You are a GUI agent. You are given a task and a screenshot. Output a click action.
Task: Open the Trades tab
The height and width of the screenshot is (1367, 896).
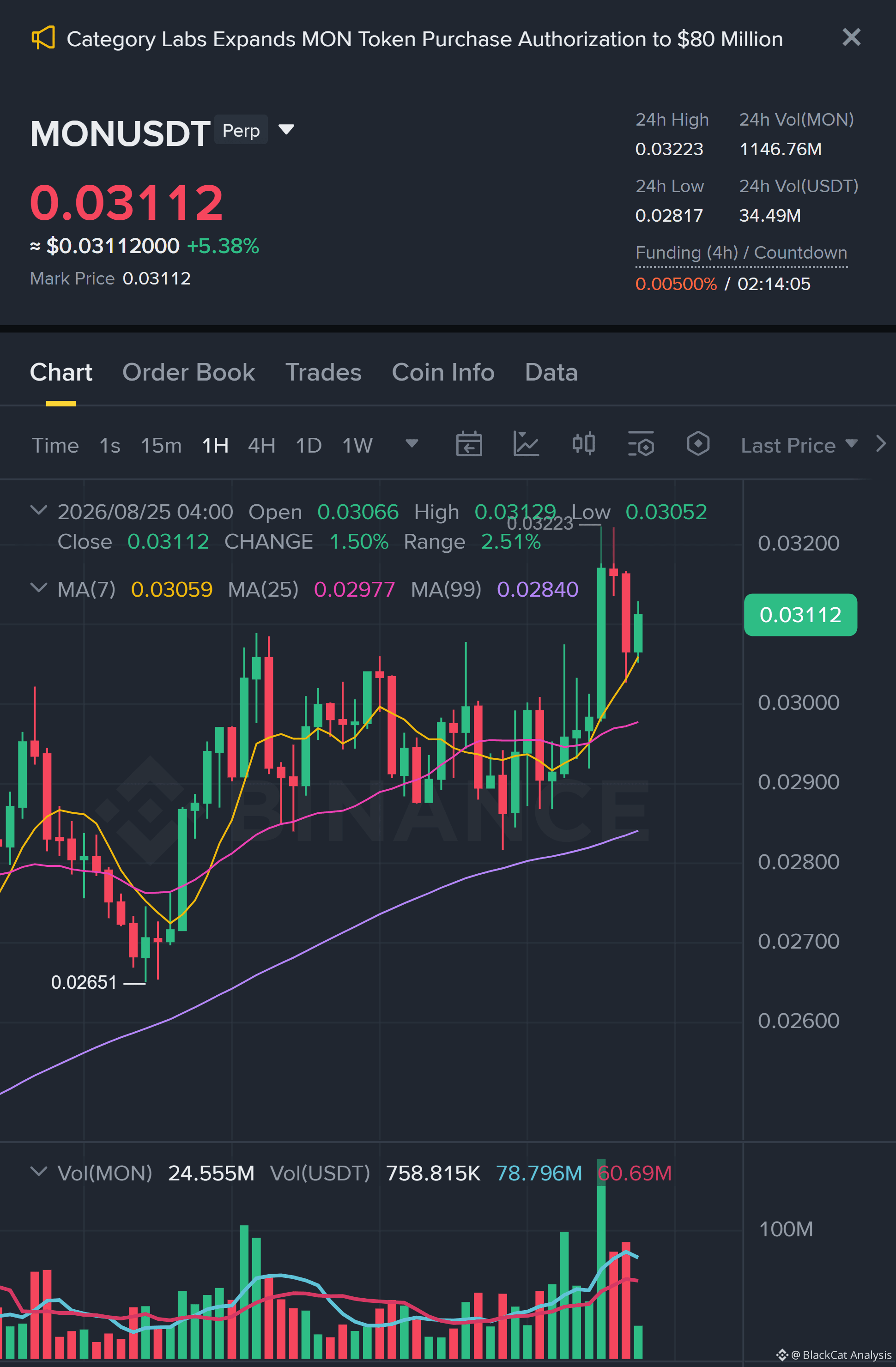pyautogui.click(x=323, y=372)
